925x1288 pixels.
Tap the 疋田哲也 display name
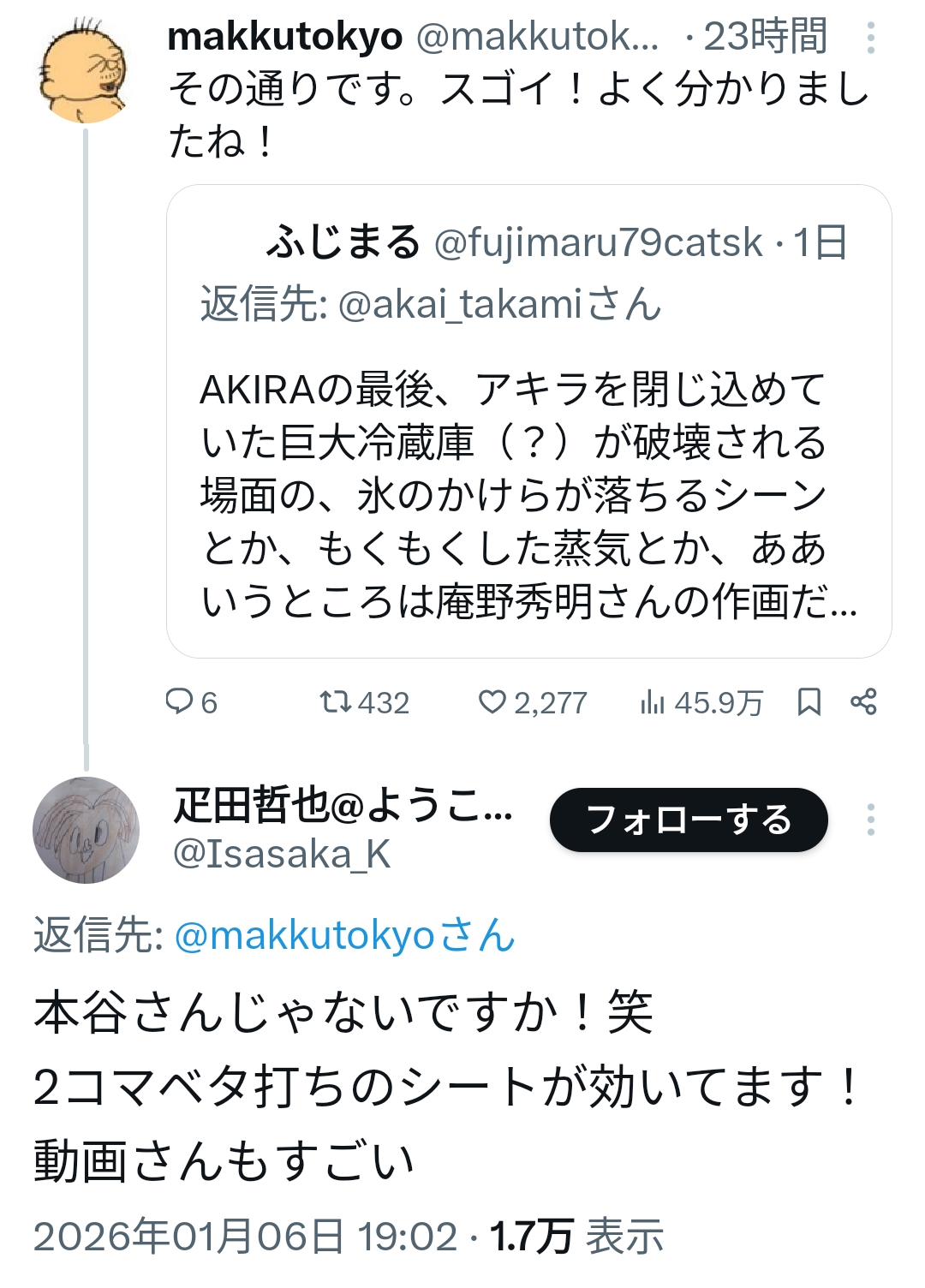(x=343, y=806)
